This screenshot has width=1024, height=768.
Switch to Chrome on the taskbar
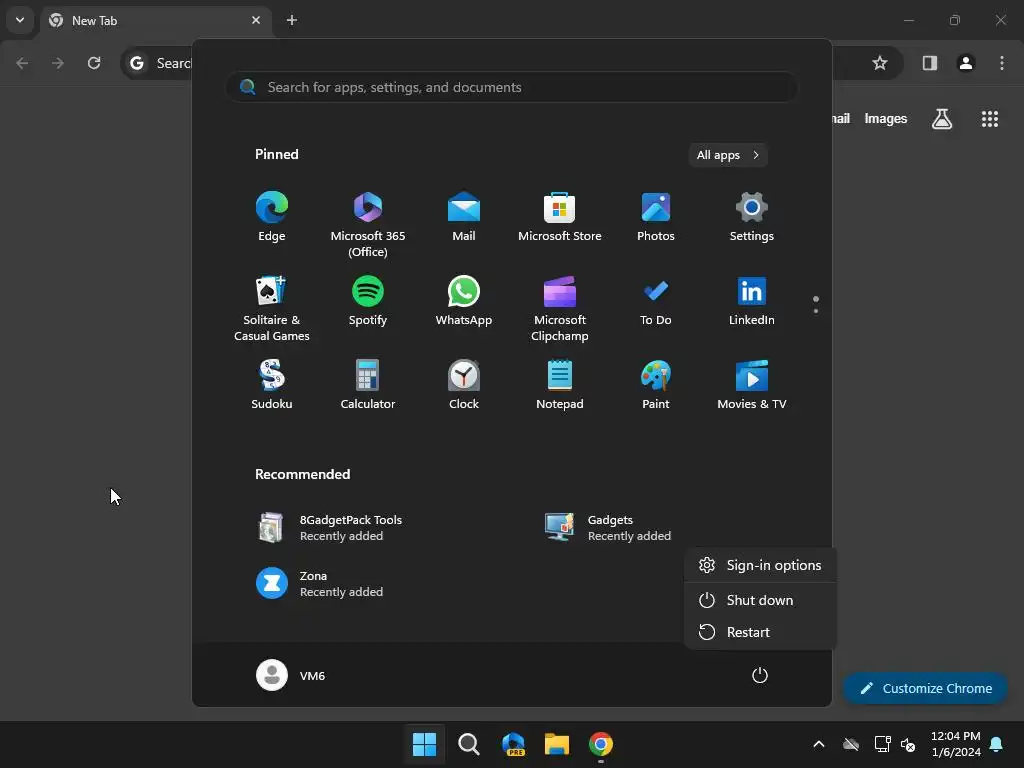(x=601, y=744)
